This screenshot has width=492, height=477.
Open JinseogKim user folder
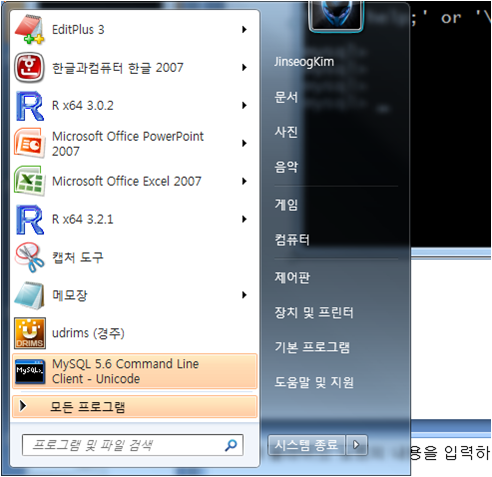click(304, 62)
